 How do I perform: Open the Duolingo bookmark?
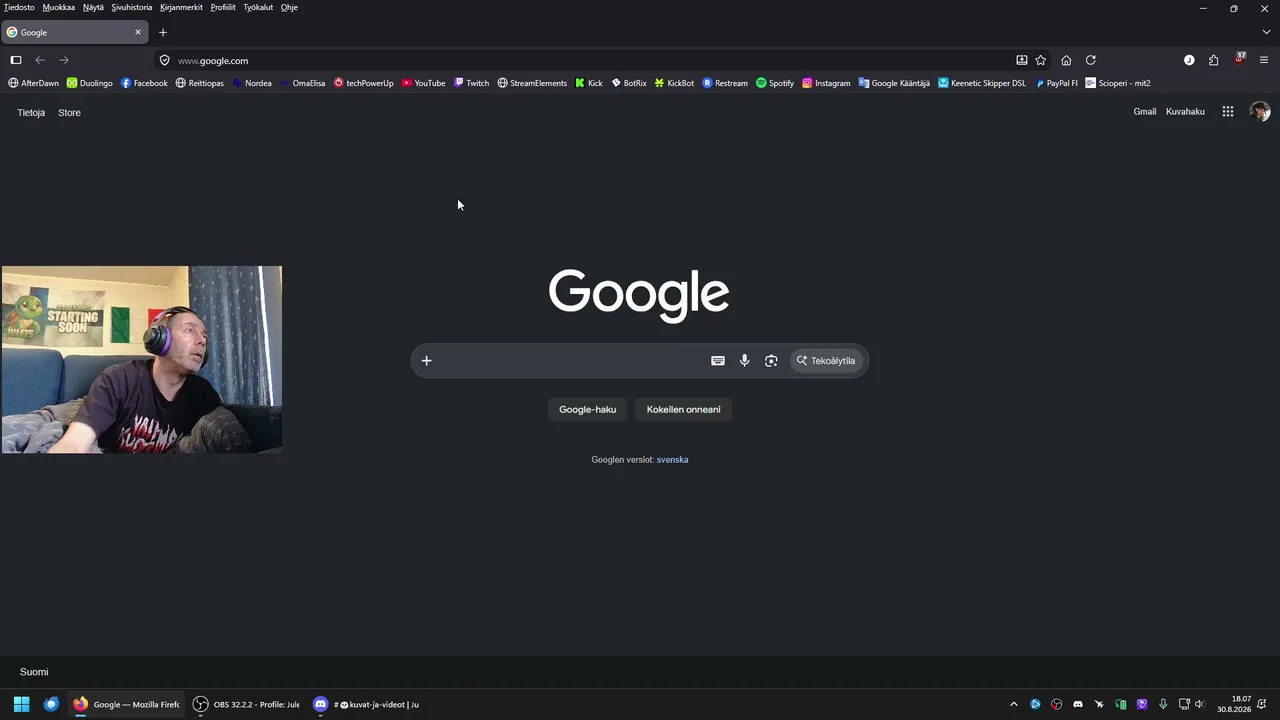click(x=89, y=83)
